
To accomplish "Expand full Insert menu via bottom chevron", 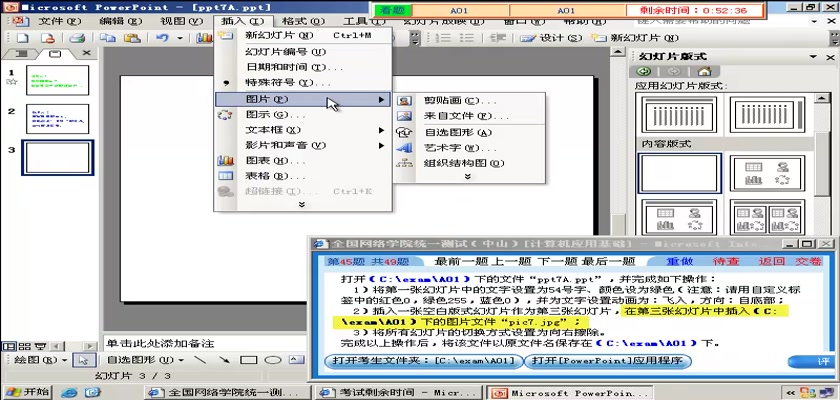I will pyautogui.click(x=302, y=204).
